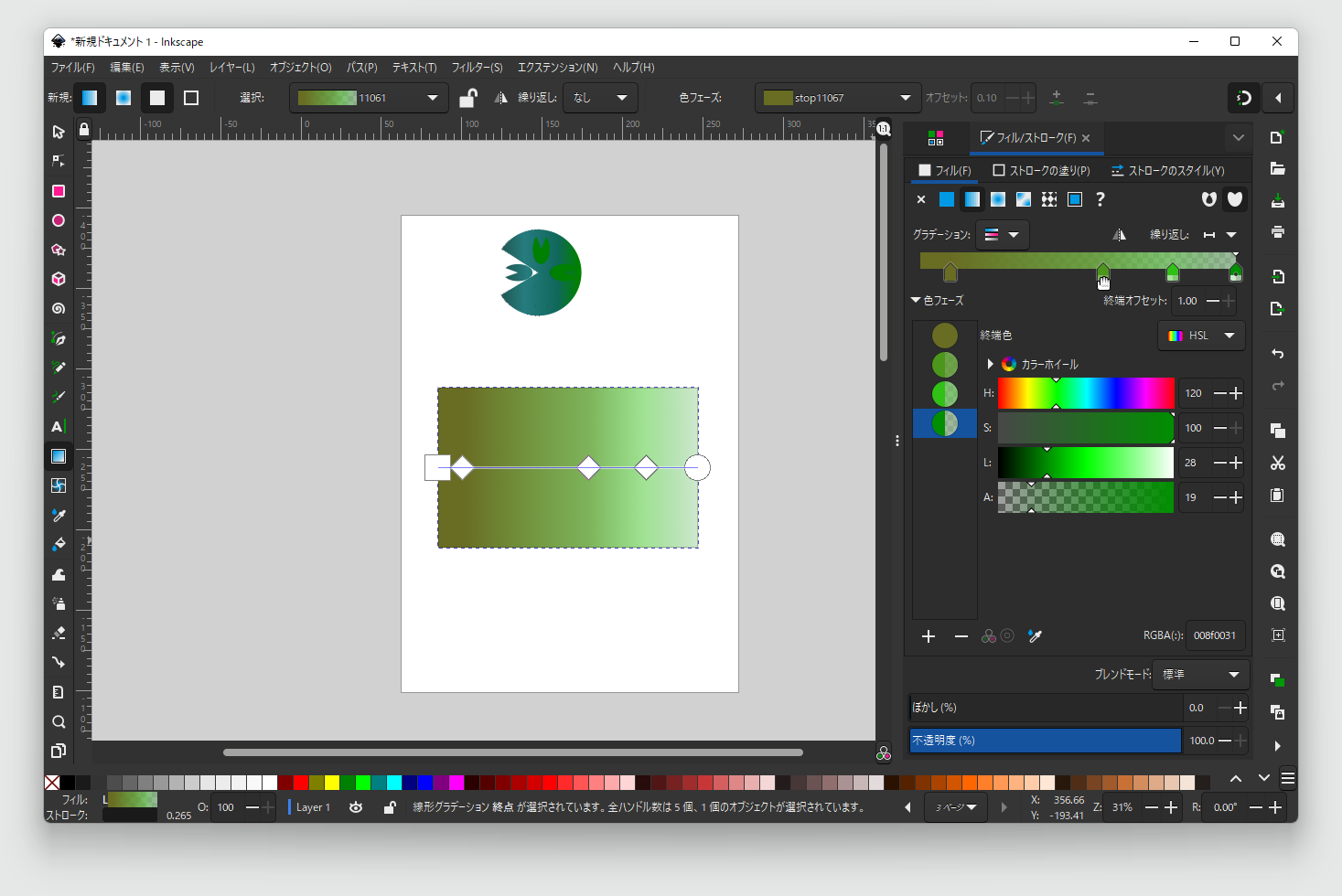Click the RGBA hex value input field

1214,635
